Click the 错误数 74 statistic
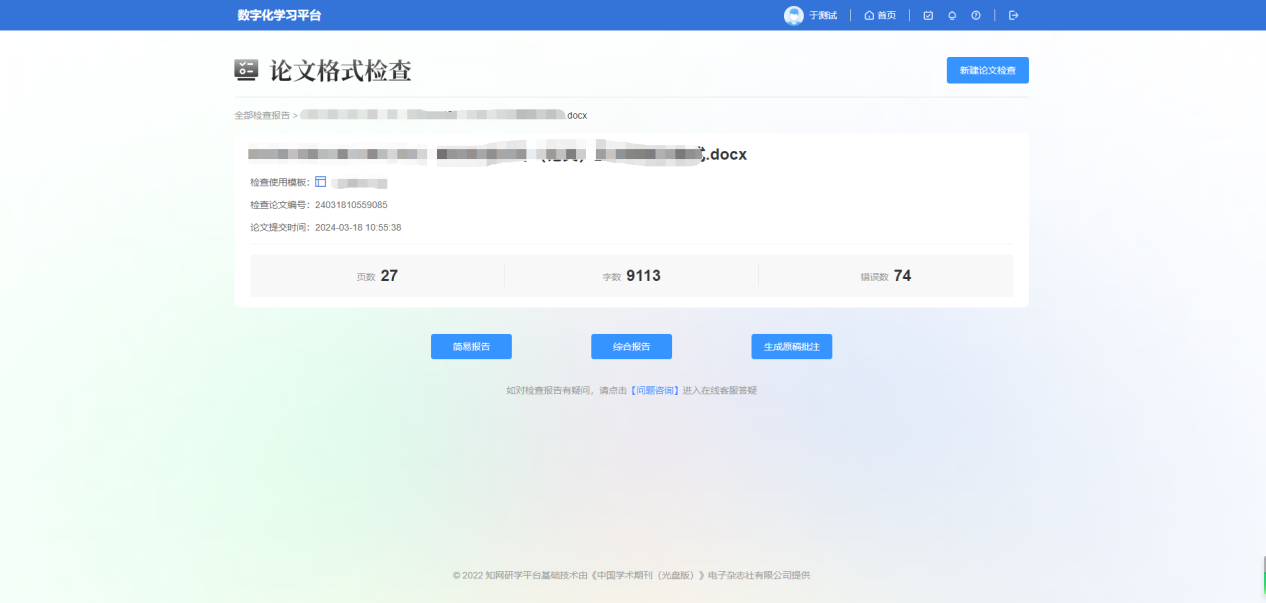The image size is (1266, 603). [886, 276]
